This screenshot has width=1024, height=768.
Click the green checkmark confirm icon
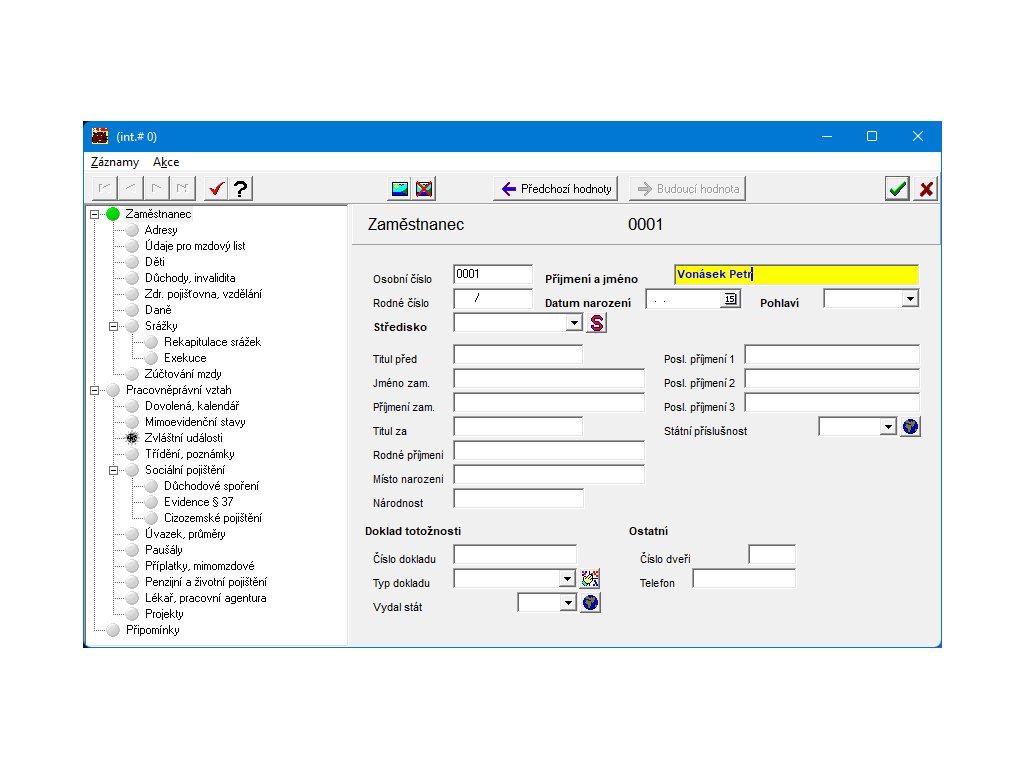coord(897,188)
